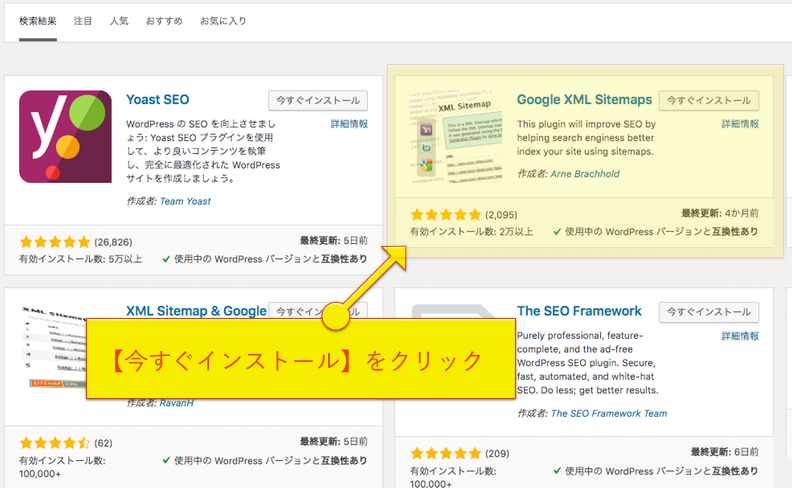
Task: Click Google XML Sitemaps description text
Action: (586, 137)
